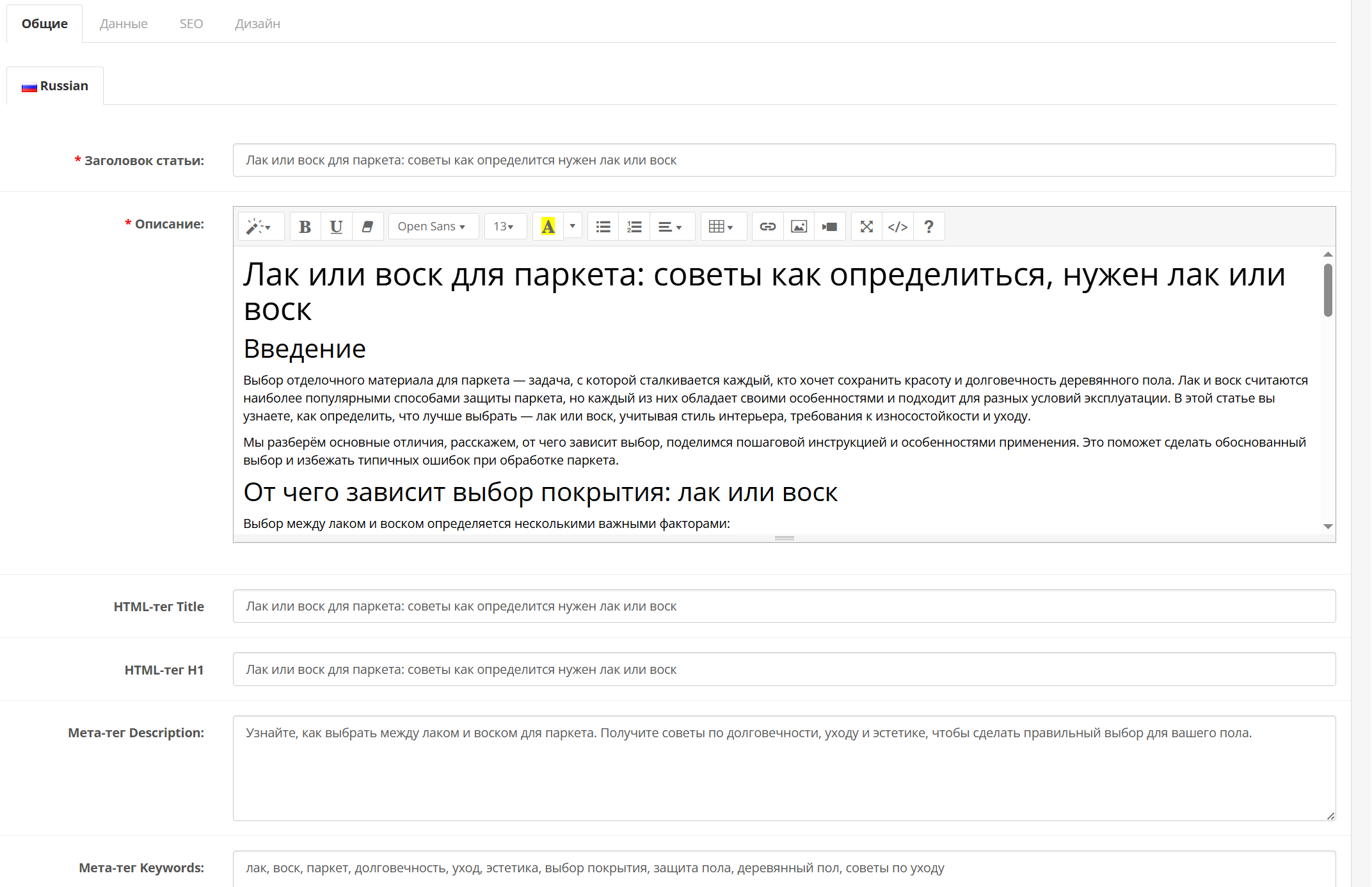
Task: Open font size 13 dropdown
Action: (x=504, y=227)
